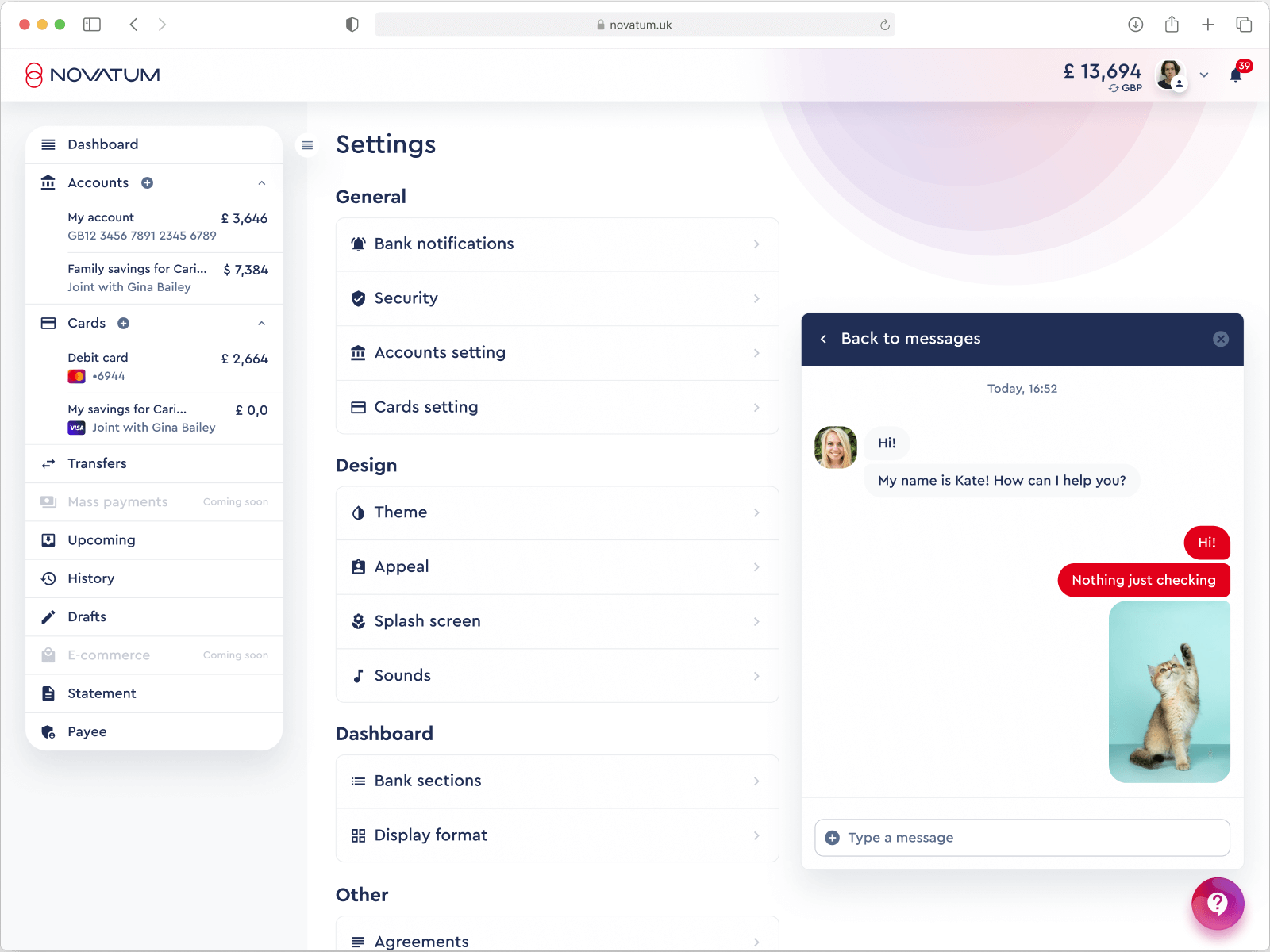Click the Visa icon on savings card

point(76,428)
